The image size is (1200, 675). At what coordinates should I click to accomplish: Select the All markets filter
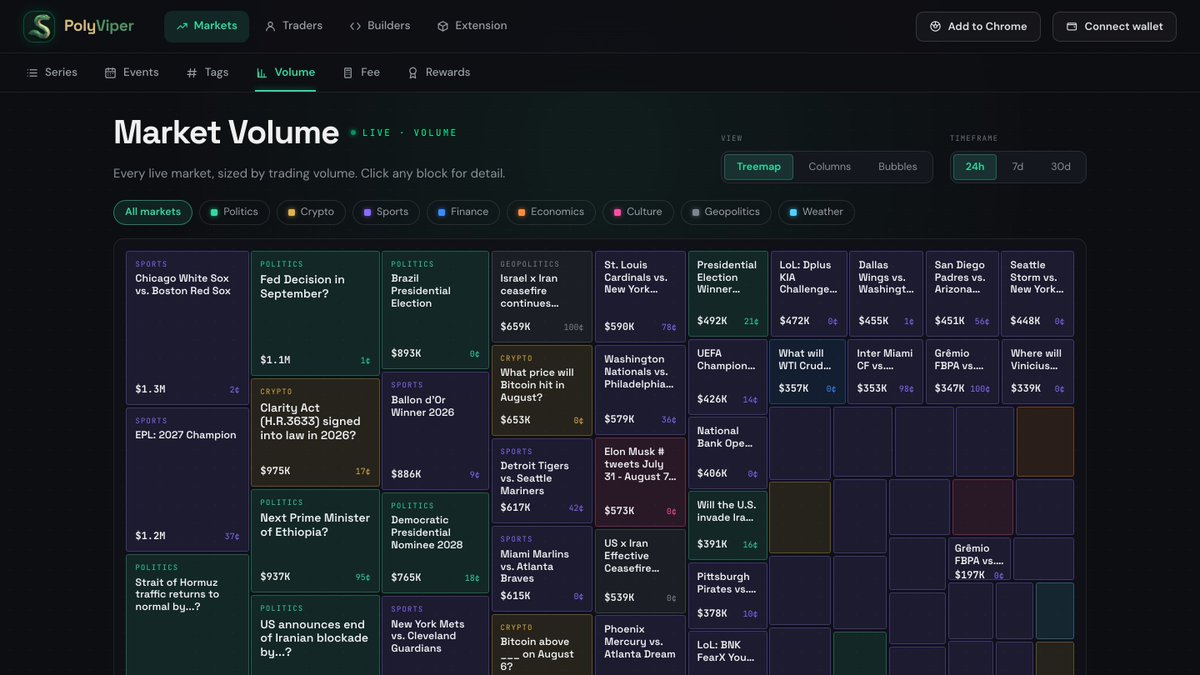153,212
